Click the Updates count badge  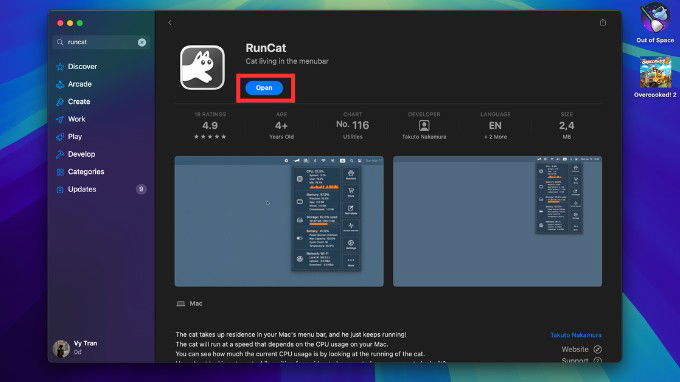coord(141,189)
